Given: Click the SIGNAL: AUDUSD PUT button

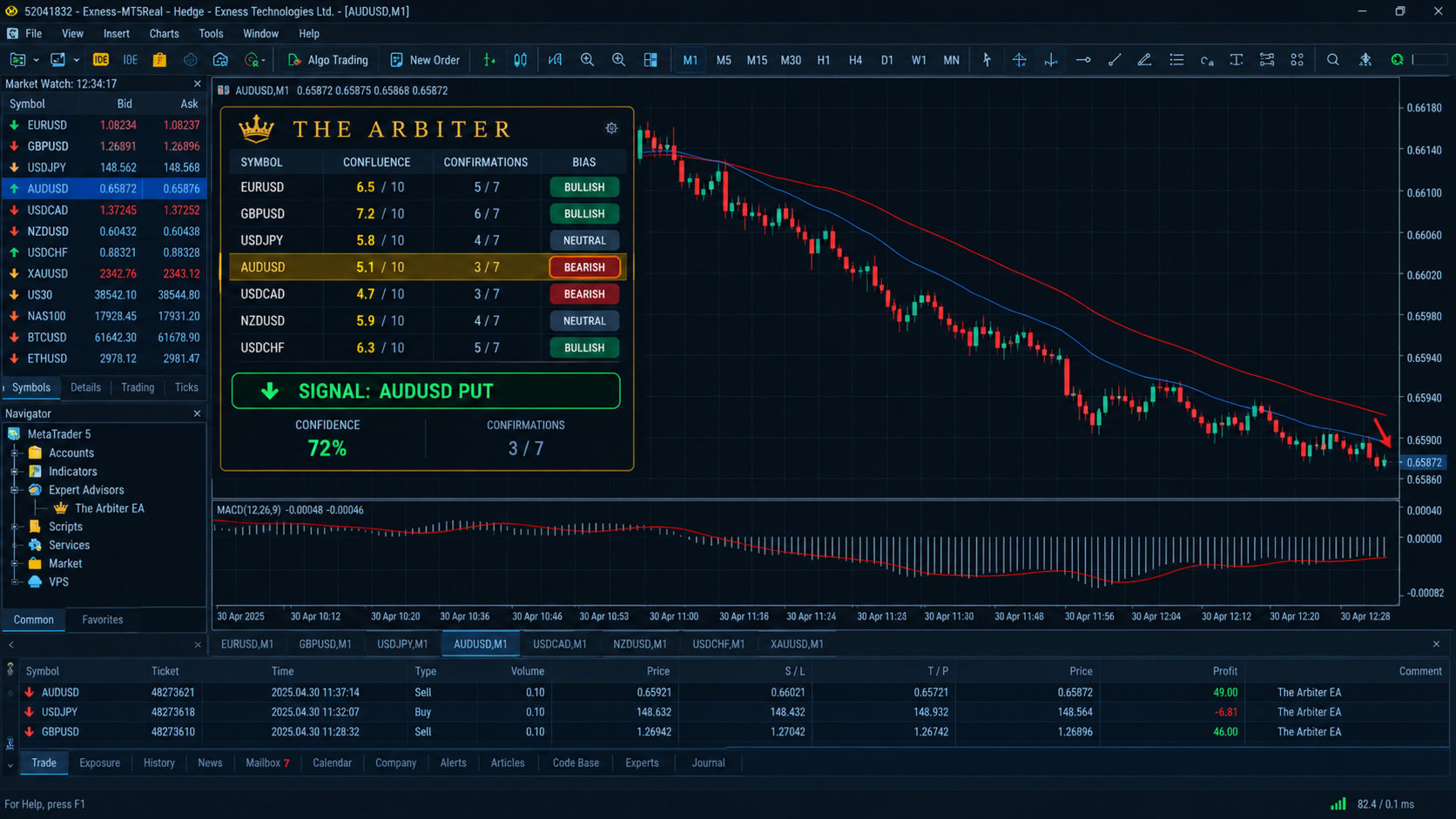Looking at the screenshot, I should (426, 391).
